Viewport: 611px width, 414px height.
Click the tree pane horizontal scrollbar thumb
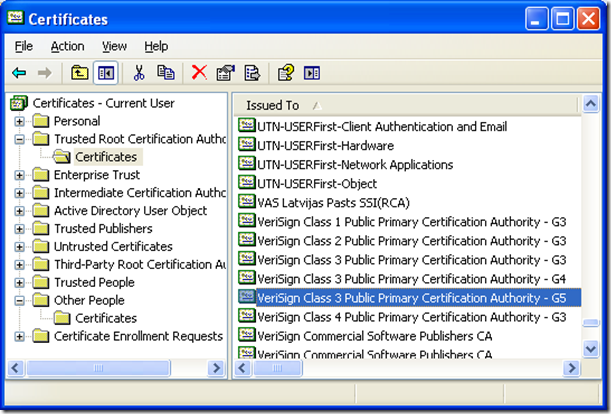point(98,368)
